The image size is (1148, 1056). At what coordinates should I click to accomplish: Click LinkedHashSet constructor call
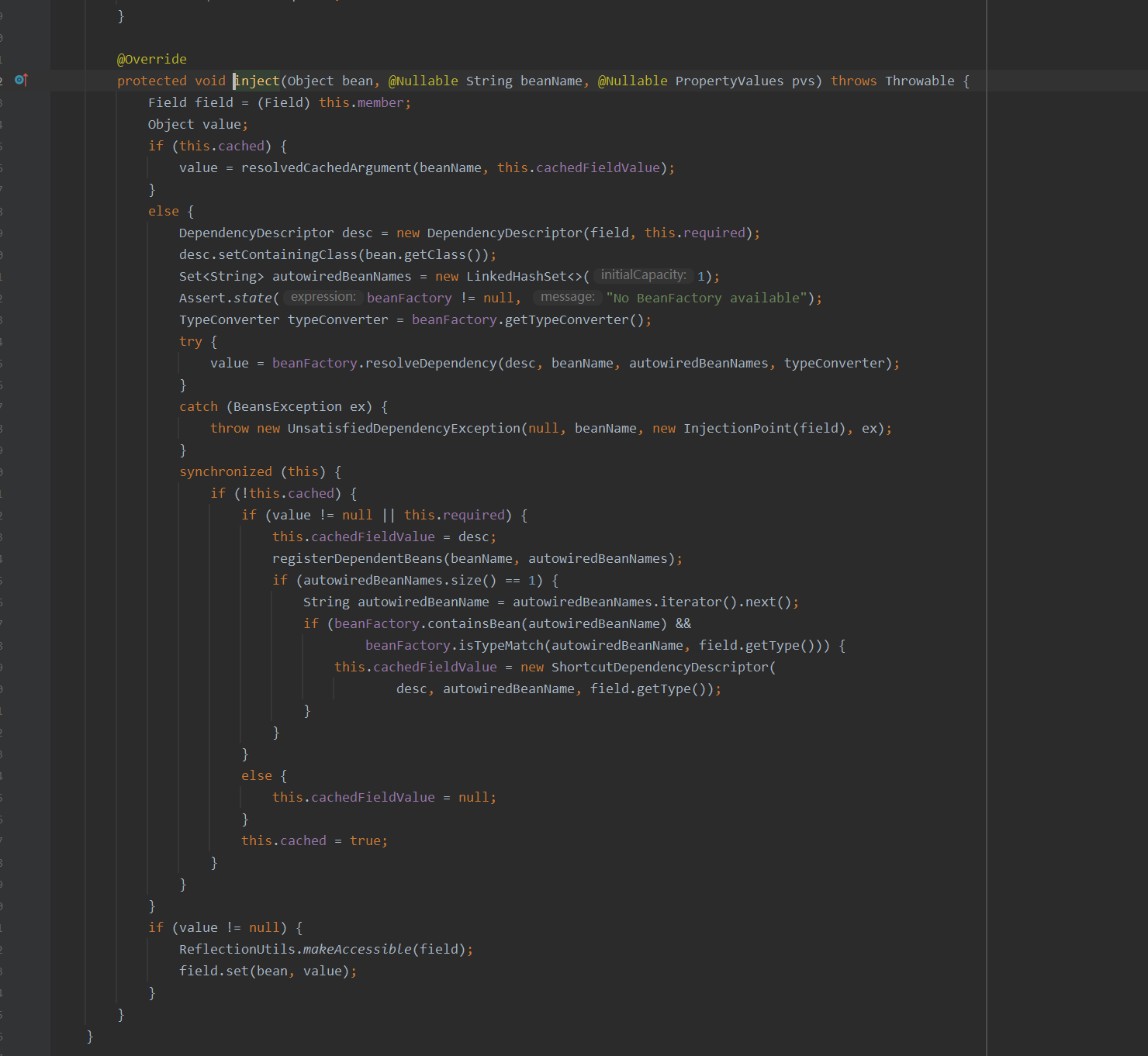[524, 276]
